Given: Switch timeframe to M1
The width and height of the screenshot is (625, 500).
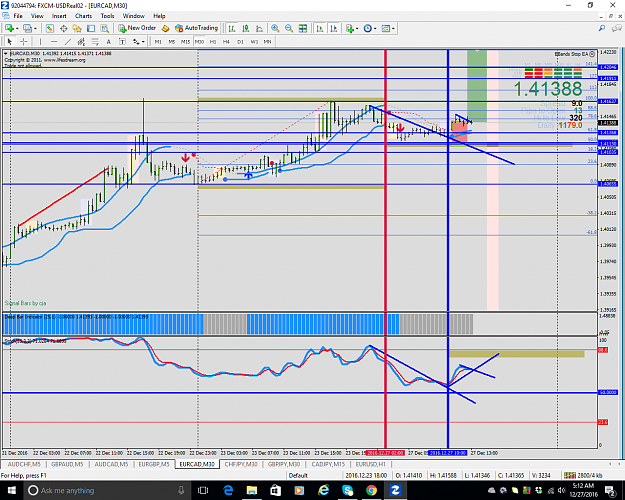Looking at the screenshot, I should [x=158, y=41].
